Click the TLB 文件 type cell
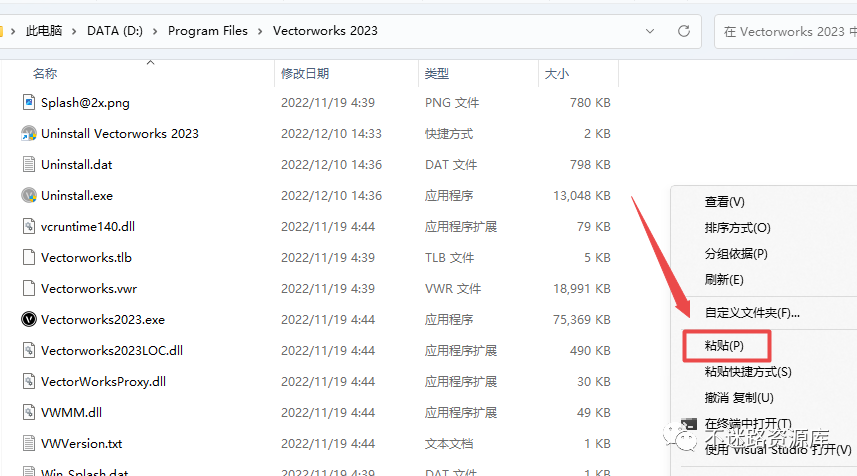The width and height of the screenshot is (857, 476). 449,257
